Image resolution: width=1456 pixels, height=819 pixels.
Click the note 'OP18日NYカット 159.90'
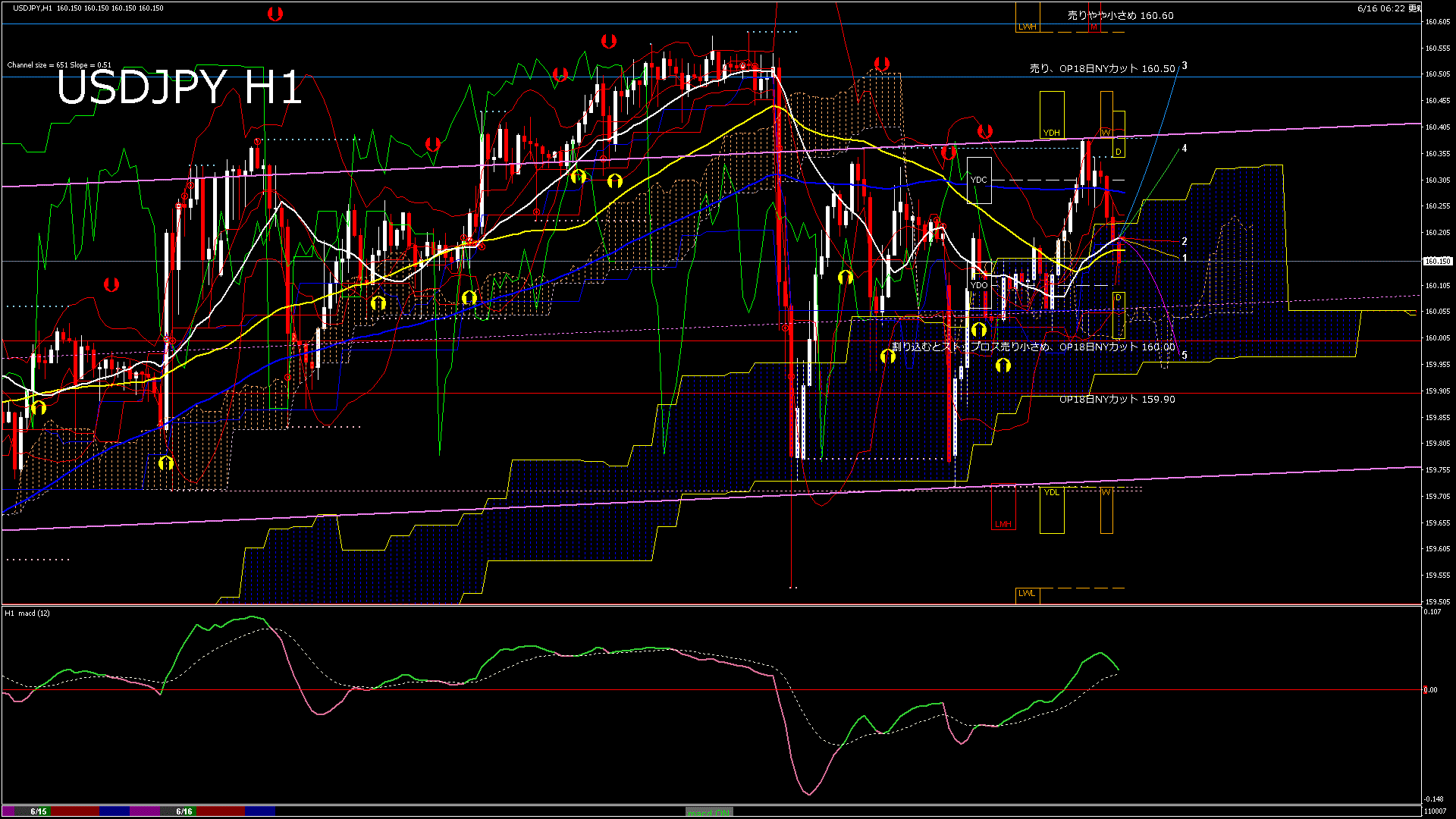tap(1117, 399)
